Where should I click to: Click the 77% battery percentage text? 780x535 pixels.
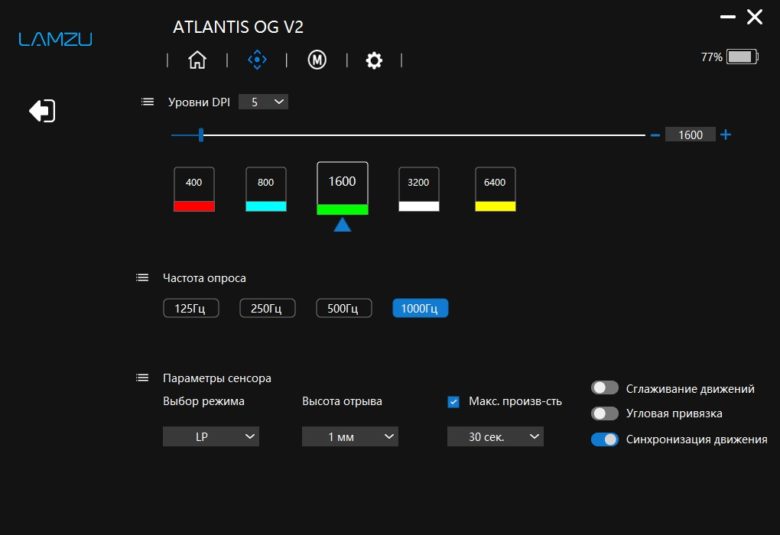click(711, 57)
